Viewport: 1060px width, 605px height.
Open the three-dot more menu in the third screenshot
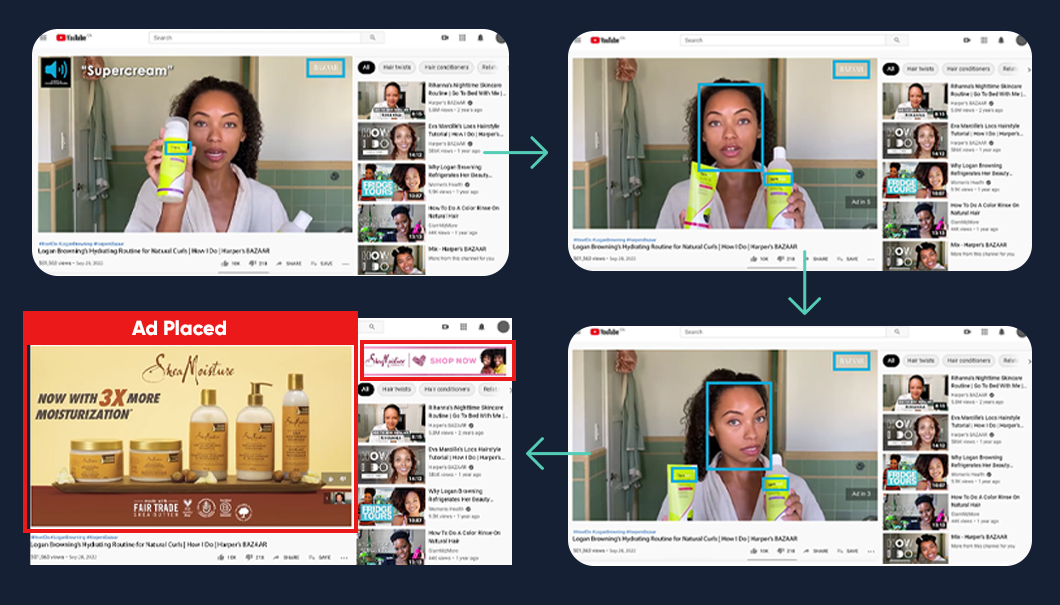pos(871,551)
